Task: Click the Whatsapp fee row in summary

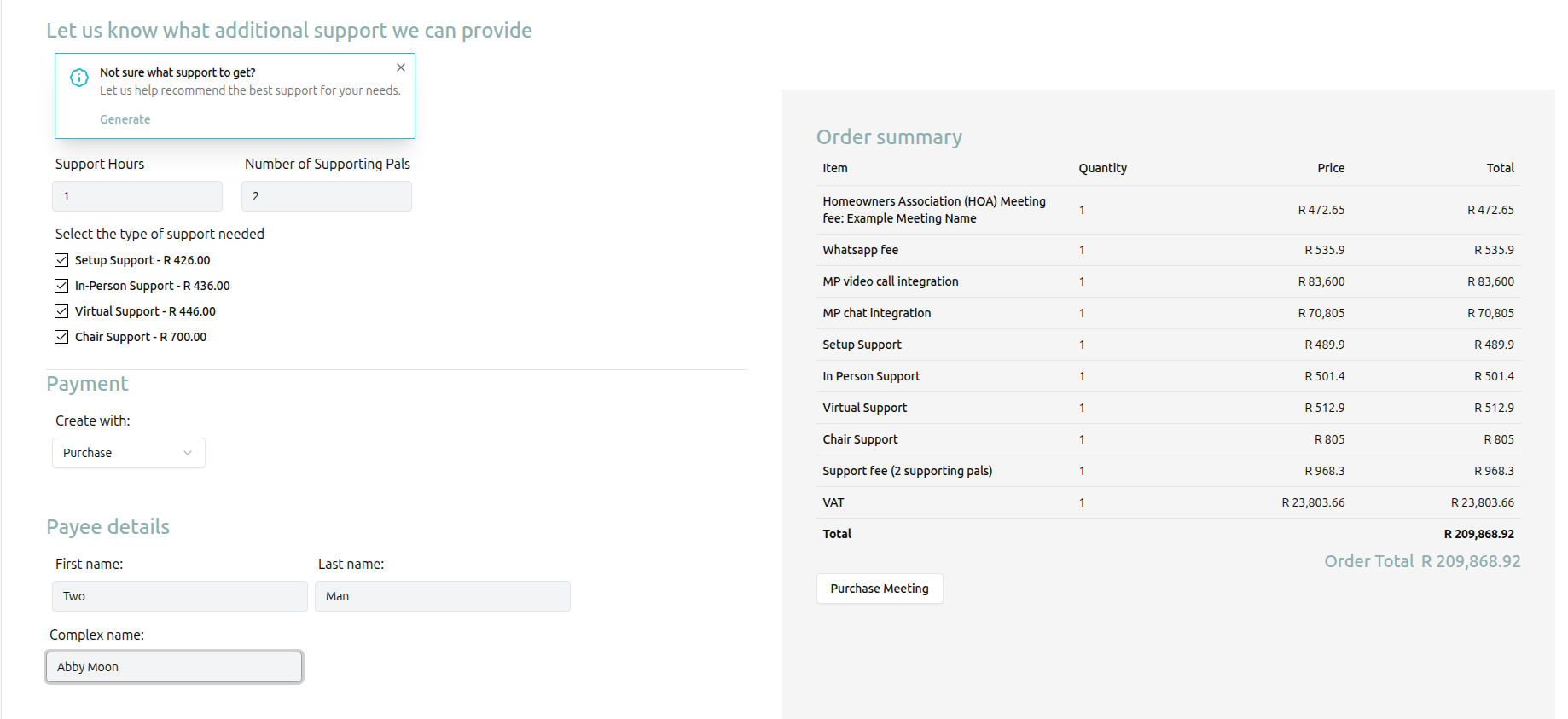Action: click(x=860, y=250)
